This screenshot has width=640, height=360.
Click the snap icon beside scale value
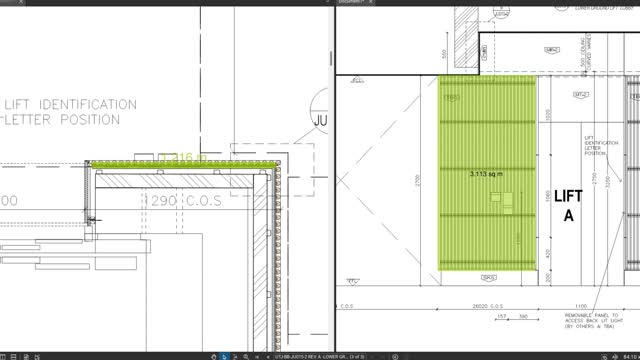tap(616, 357)
